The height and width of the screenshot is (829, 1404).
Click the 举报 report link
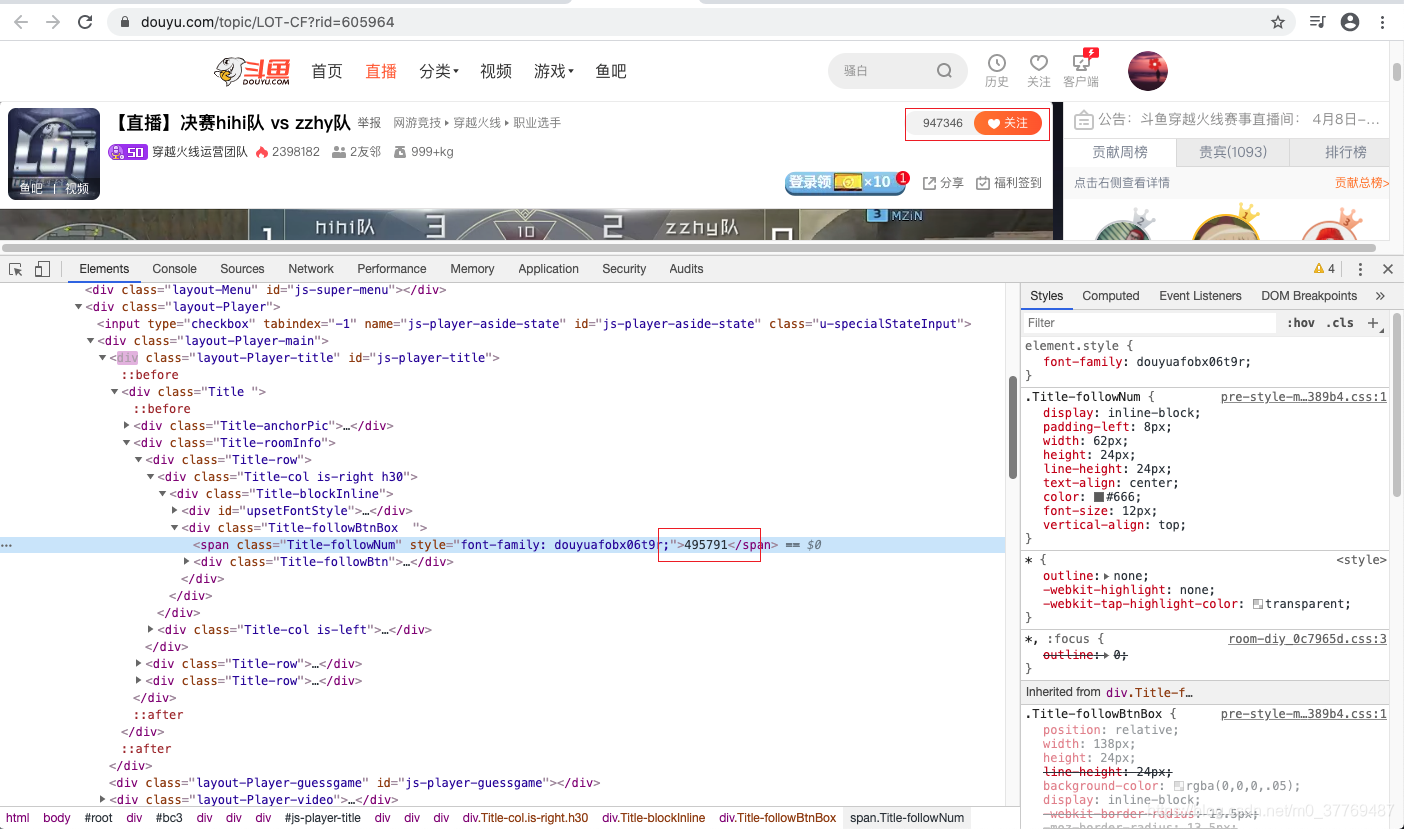370,123
